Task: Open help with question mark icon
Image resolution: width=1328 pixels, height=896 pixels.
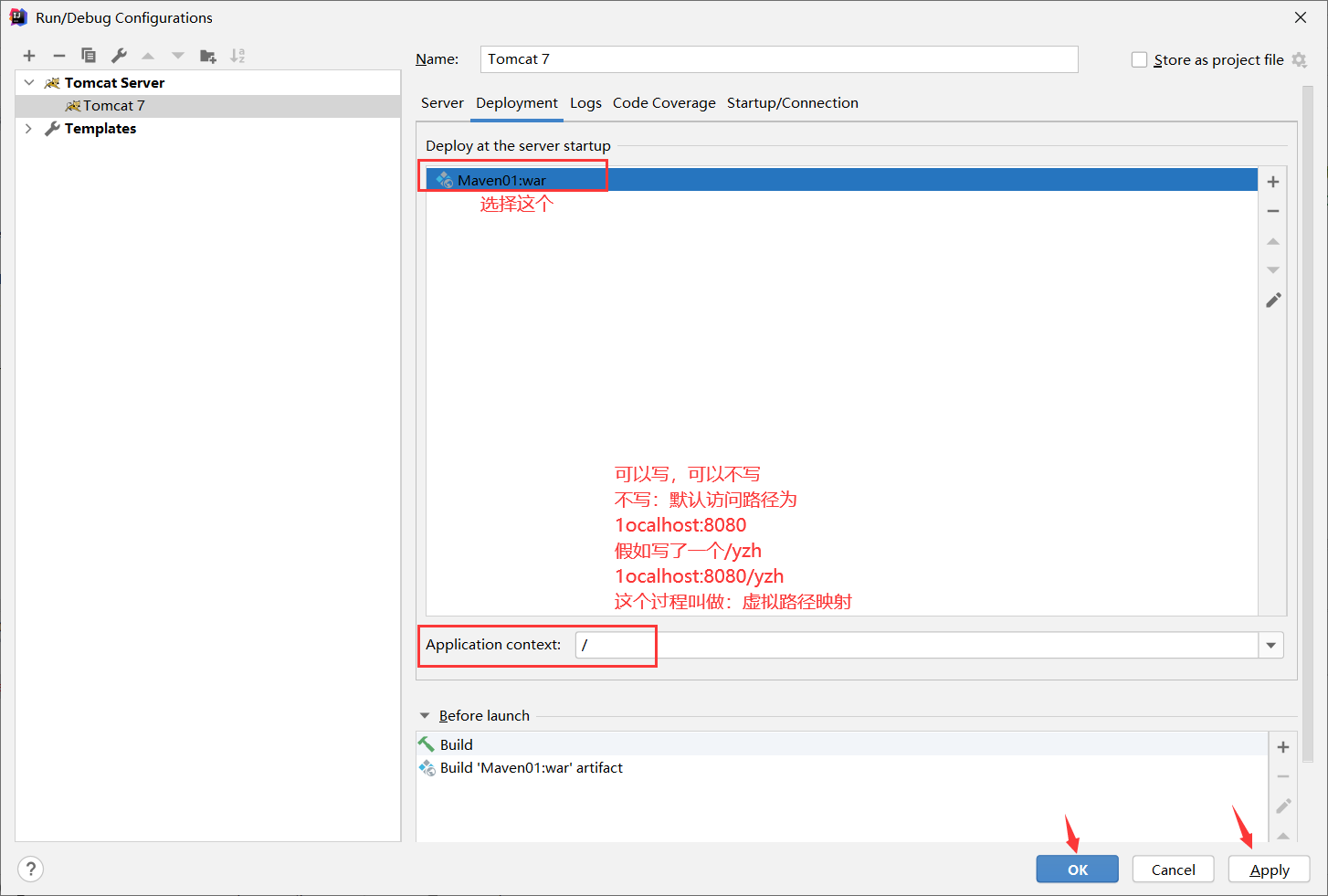Action: click(x=31, y=869)
